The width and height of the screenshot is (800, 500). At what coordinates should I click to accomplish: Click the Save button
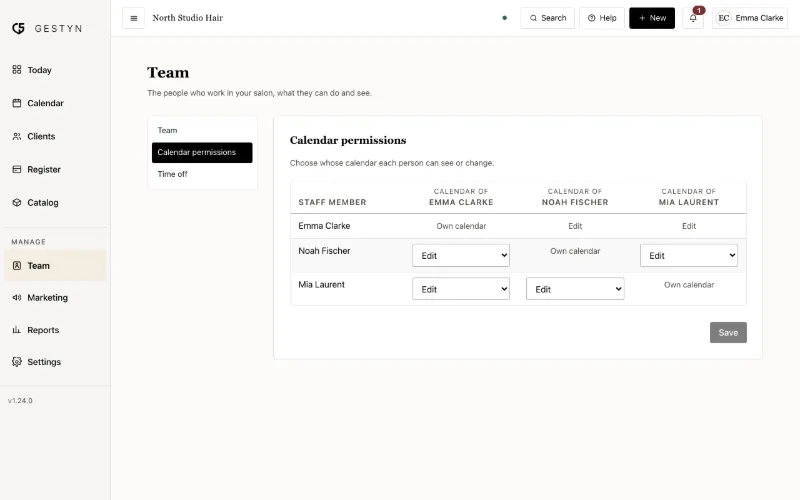[728, 333]
